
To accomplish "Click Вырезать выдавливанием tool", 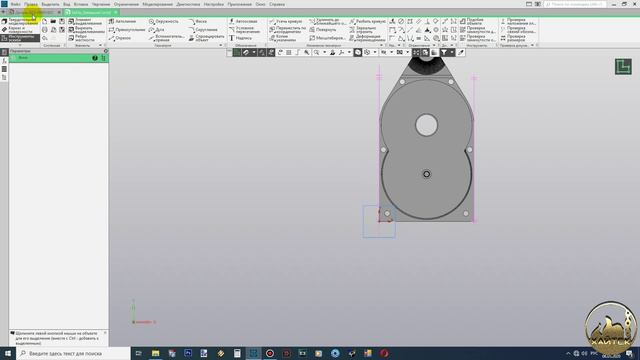I will (x=86, y=30).
